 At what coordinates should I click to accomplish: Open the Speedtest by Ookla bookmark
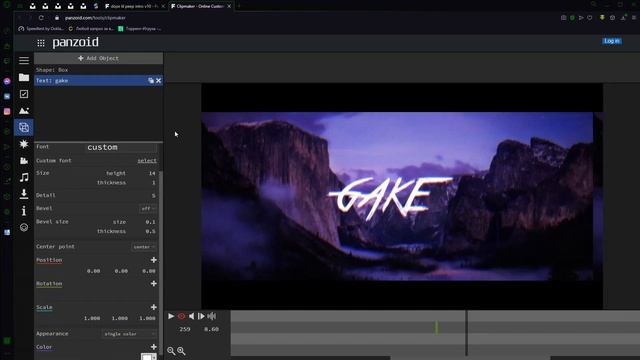[41, 29]
